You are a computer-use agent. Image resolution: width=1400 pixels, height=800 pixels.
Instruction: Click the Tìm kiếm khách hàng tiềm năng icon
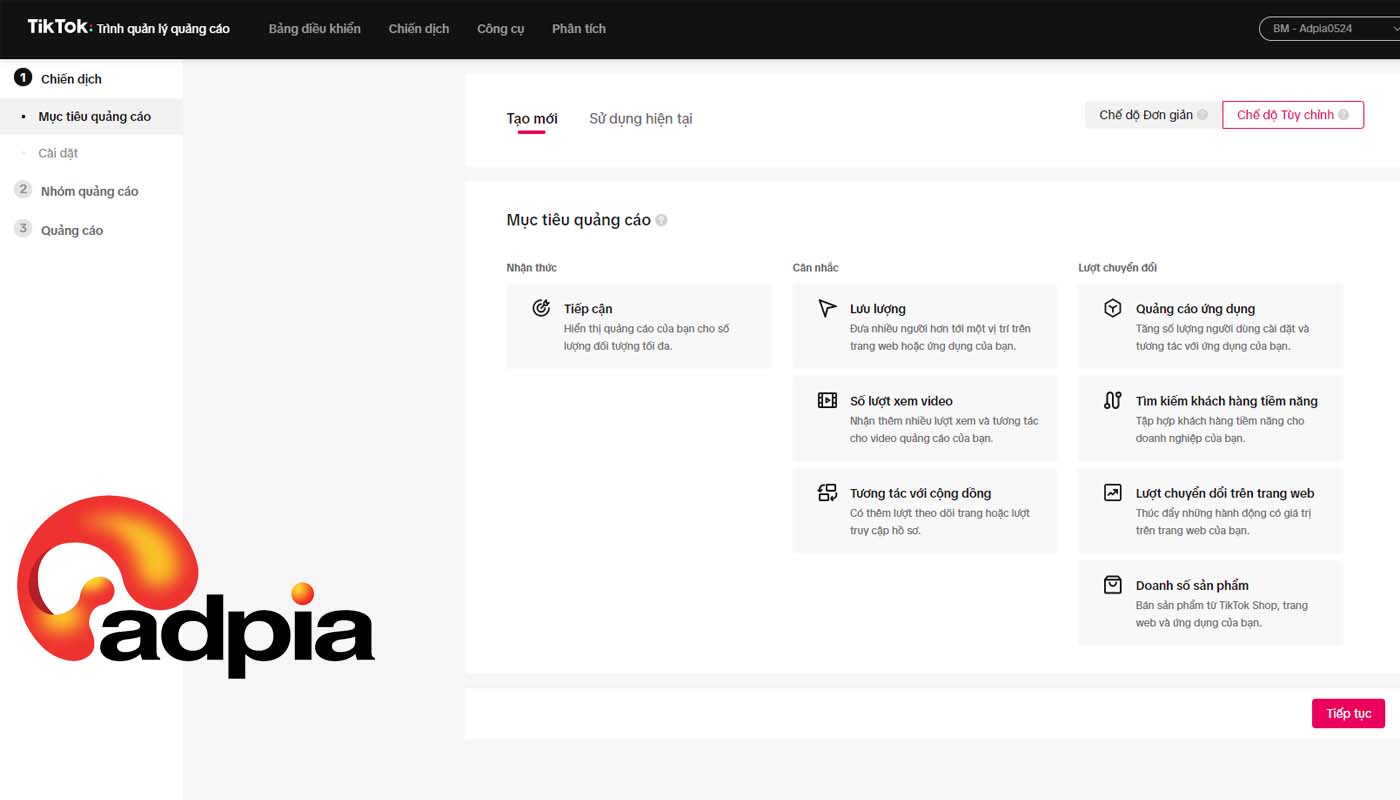(x=1113, y=400)
